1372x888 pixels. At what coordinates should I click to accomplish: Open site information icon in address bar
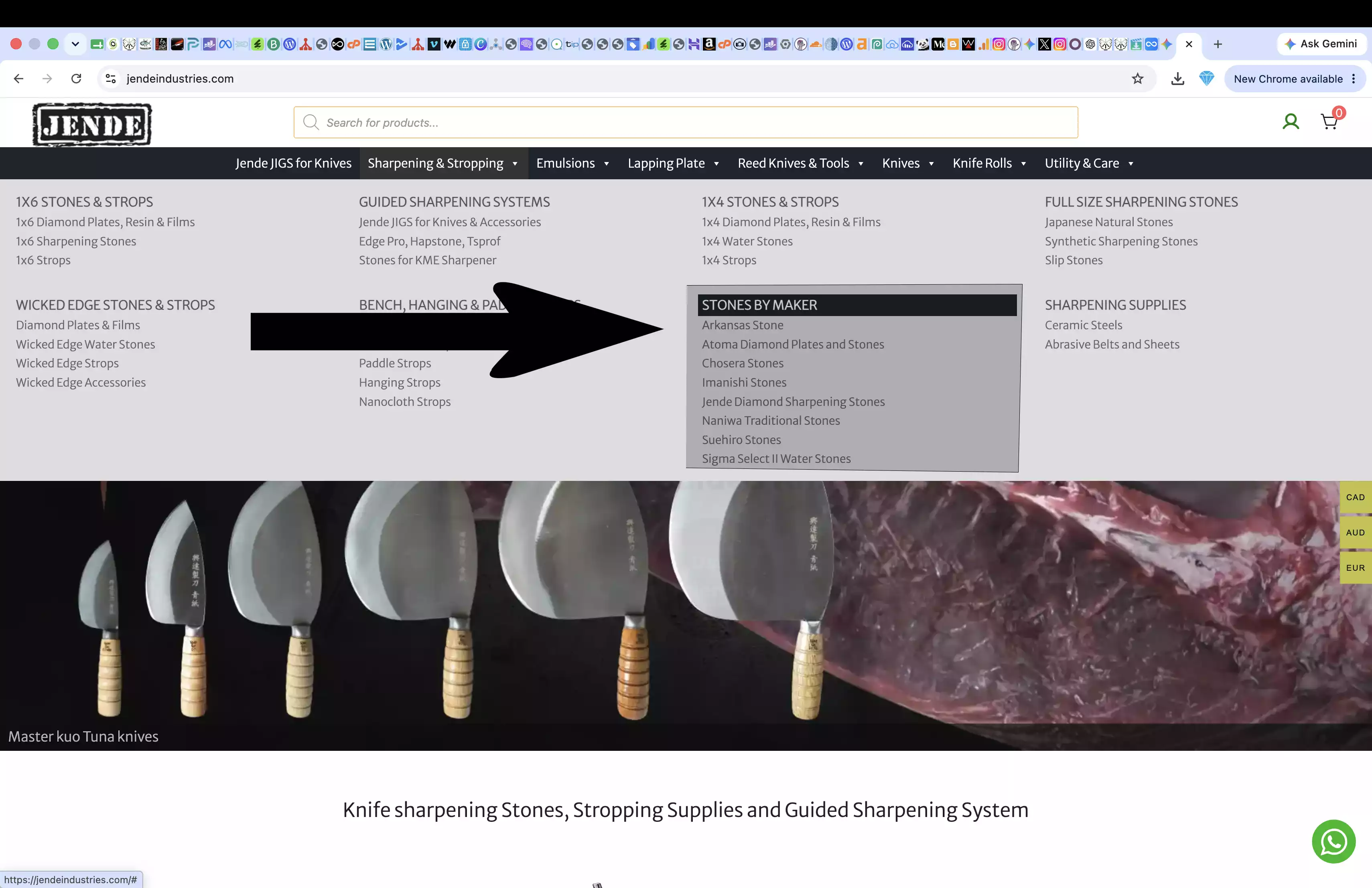[x=111, y=78]
